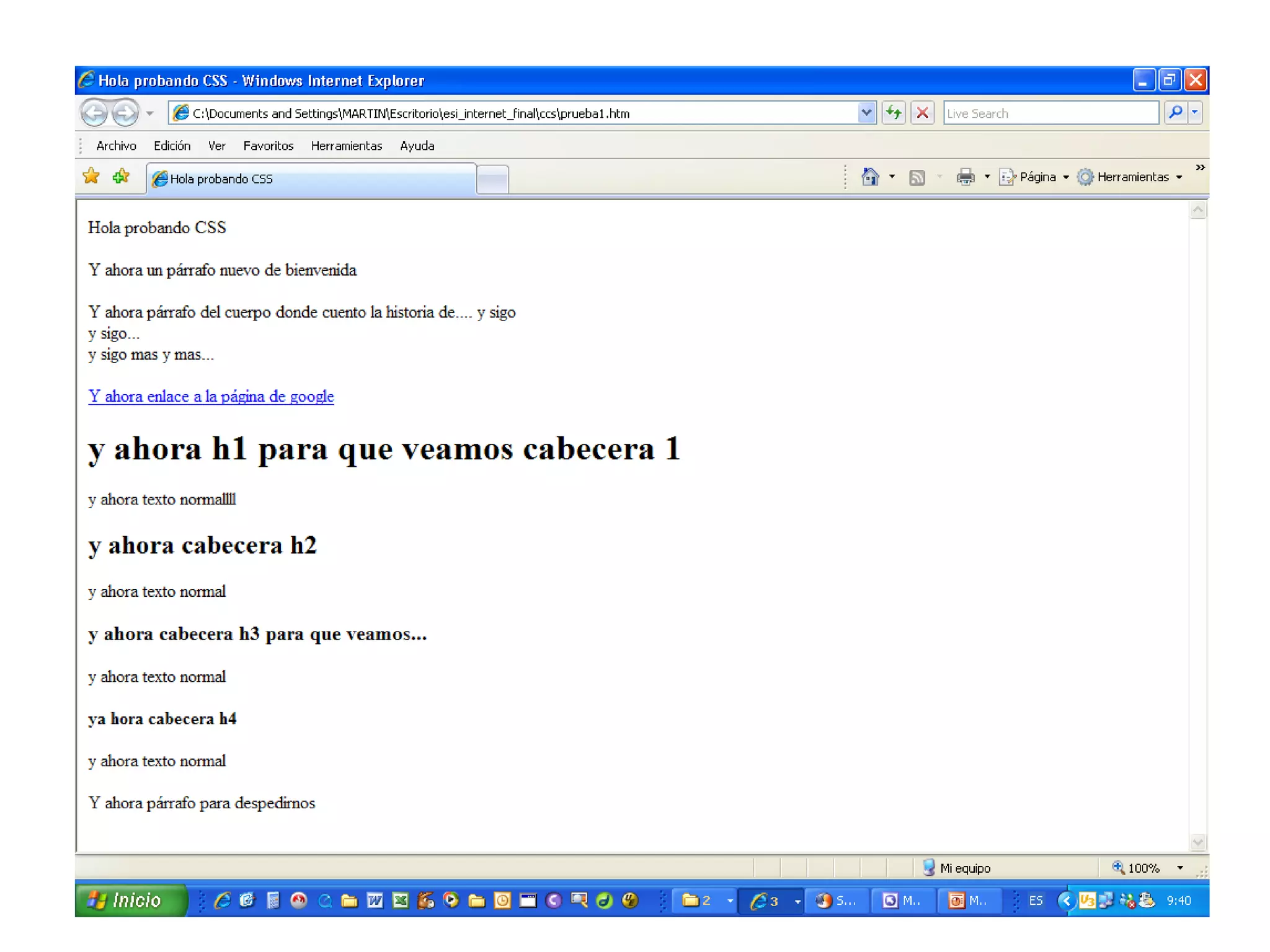1270x952 pixels.
Task: Open the Página dropdown menu
Action: coord(1037,177)
